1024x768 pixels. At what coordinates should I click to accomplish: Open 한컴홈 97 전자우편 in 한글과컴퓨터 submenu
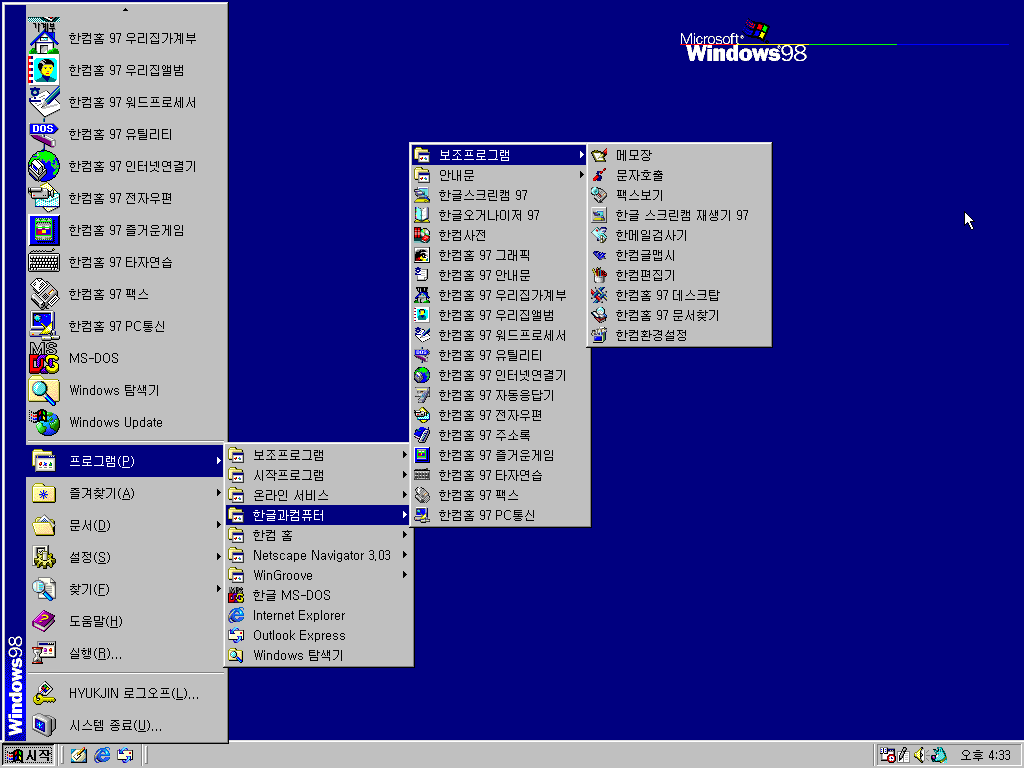pyautogui.click(x=500, y=415)
